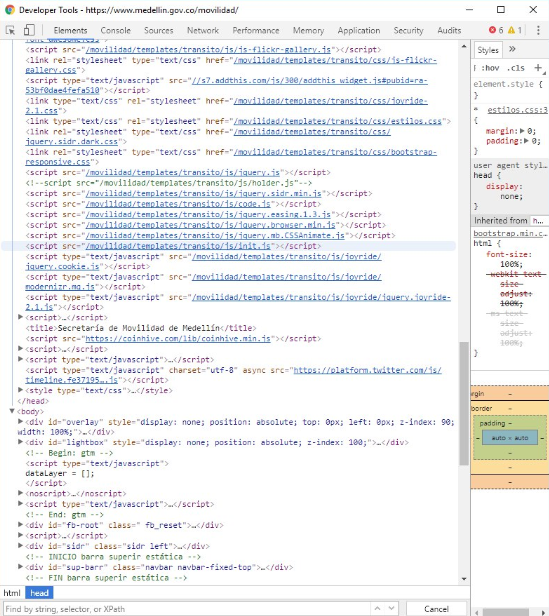Open the jquery.js script link
The image size is (549, 616).
183,172
